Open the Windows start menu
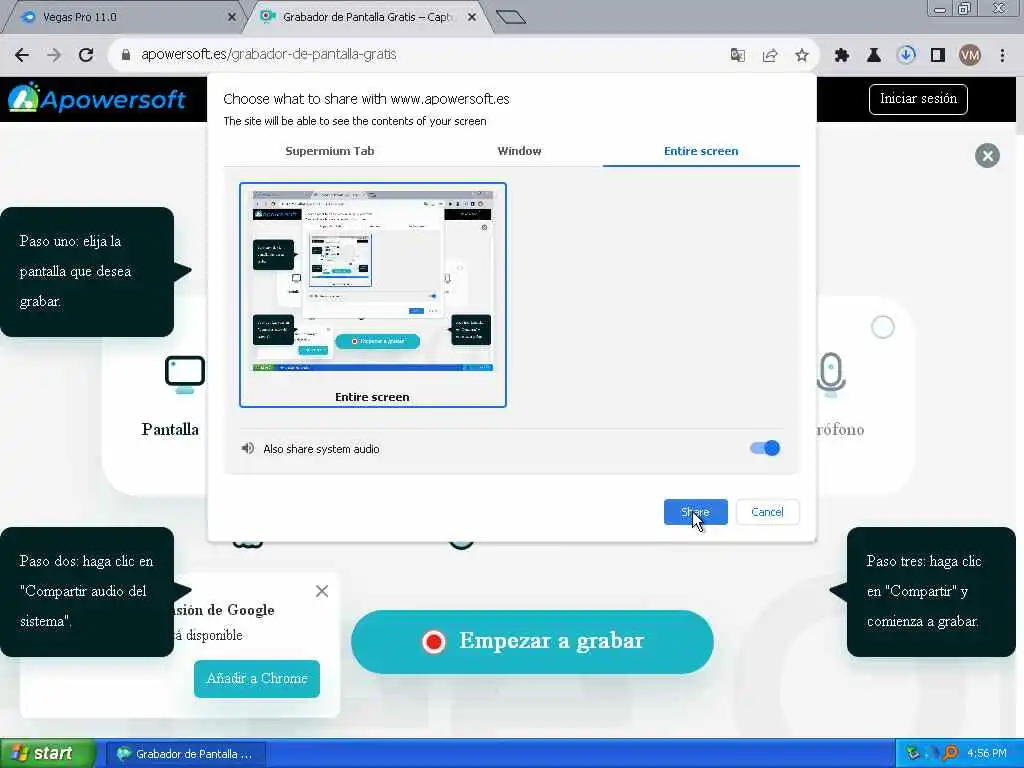 tap(48, 754)
